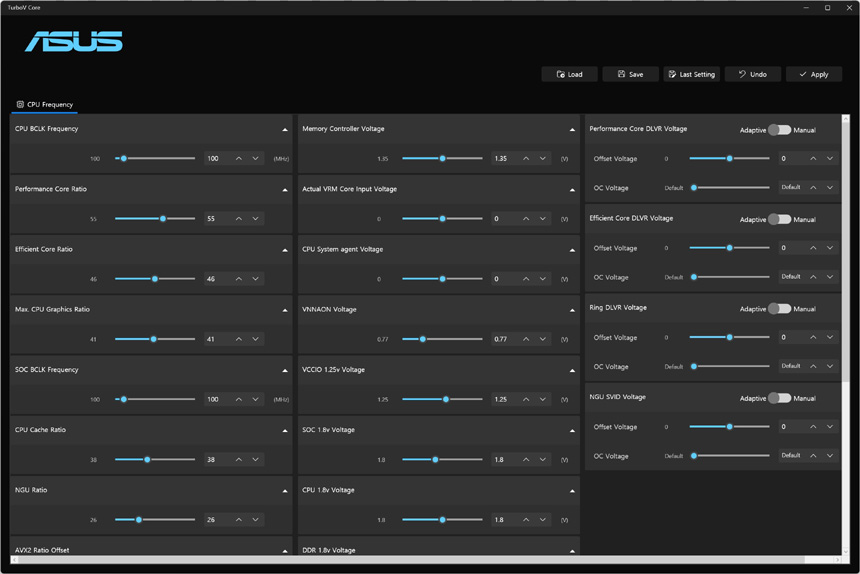860x574 pixels.
Task: Toggle Performance Core DLVR Voltage to Manual
Action: click(779, 130)
